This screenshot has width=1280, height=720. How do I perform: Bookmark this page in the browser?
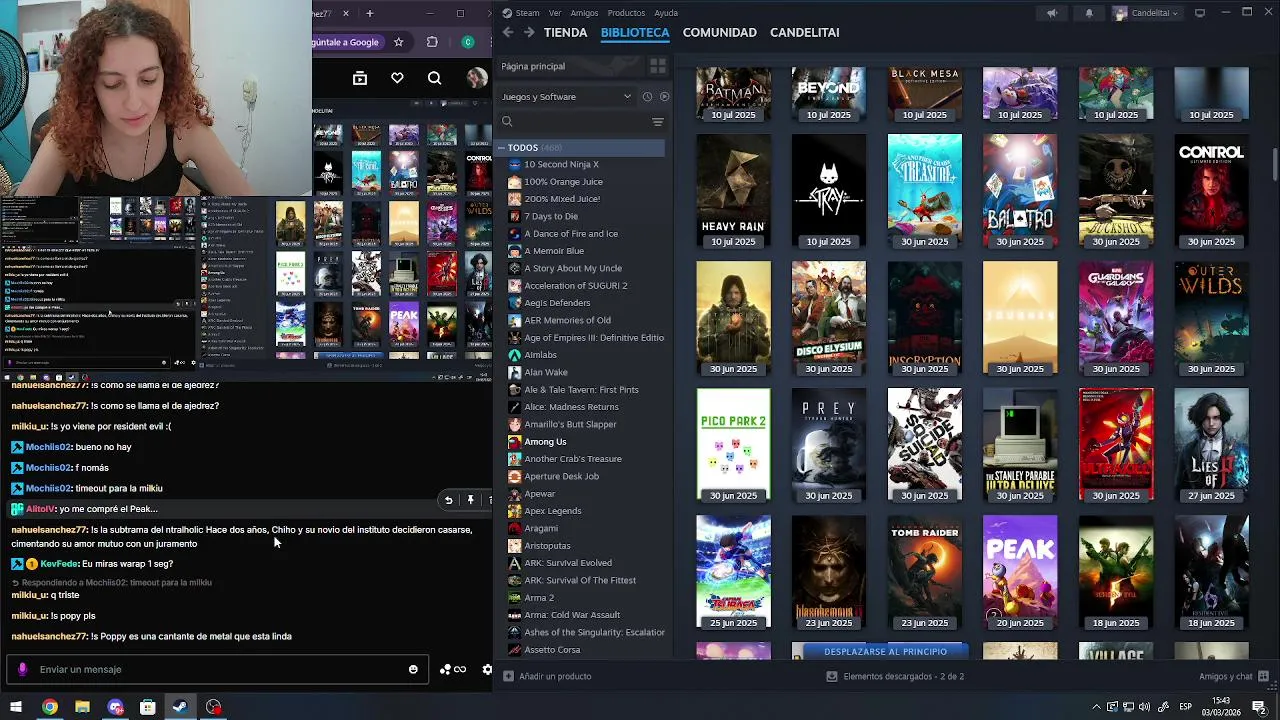(x=398, y=42)
